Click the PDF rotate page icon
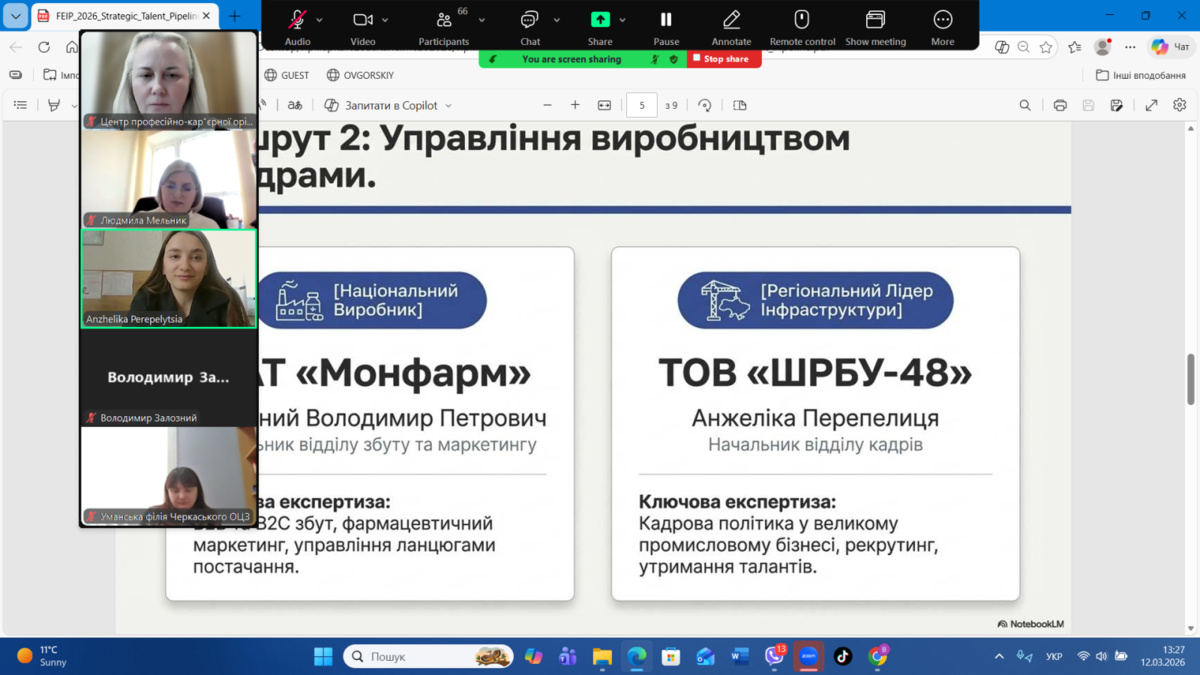1200x675 pixels. (x=705, y=105)
